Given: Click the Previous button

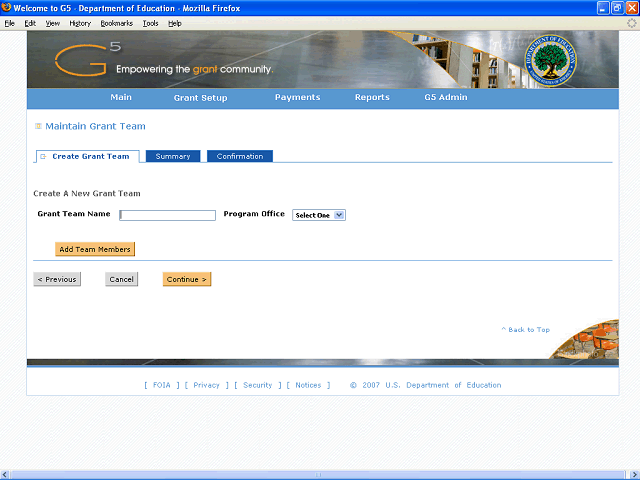Looking at the screenshot, I should pyautogui.click(x=57, y=279).
